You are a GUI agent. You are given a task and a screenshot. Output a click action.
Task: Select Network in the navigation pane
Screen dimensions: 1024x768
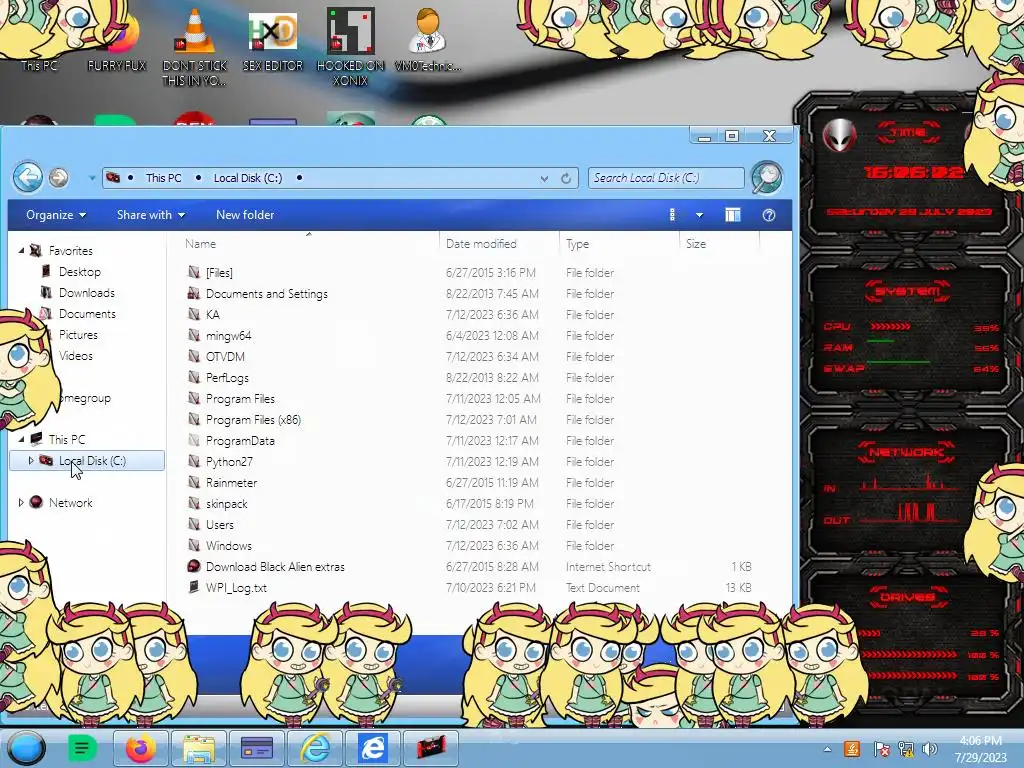coord(71,502)
